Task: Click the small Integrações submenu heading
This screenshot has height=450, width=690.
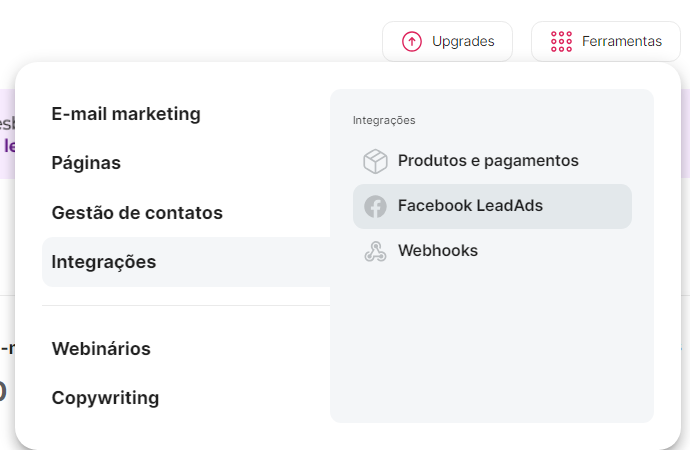Action: [x=384, y=120]
